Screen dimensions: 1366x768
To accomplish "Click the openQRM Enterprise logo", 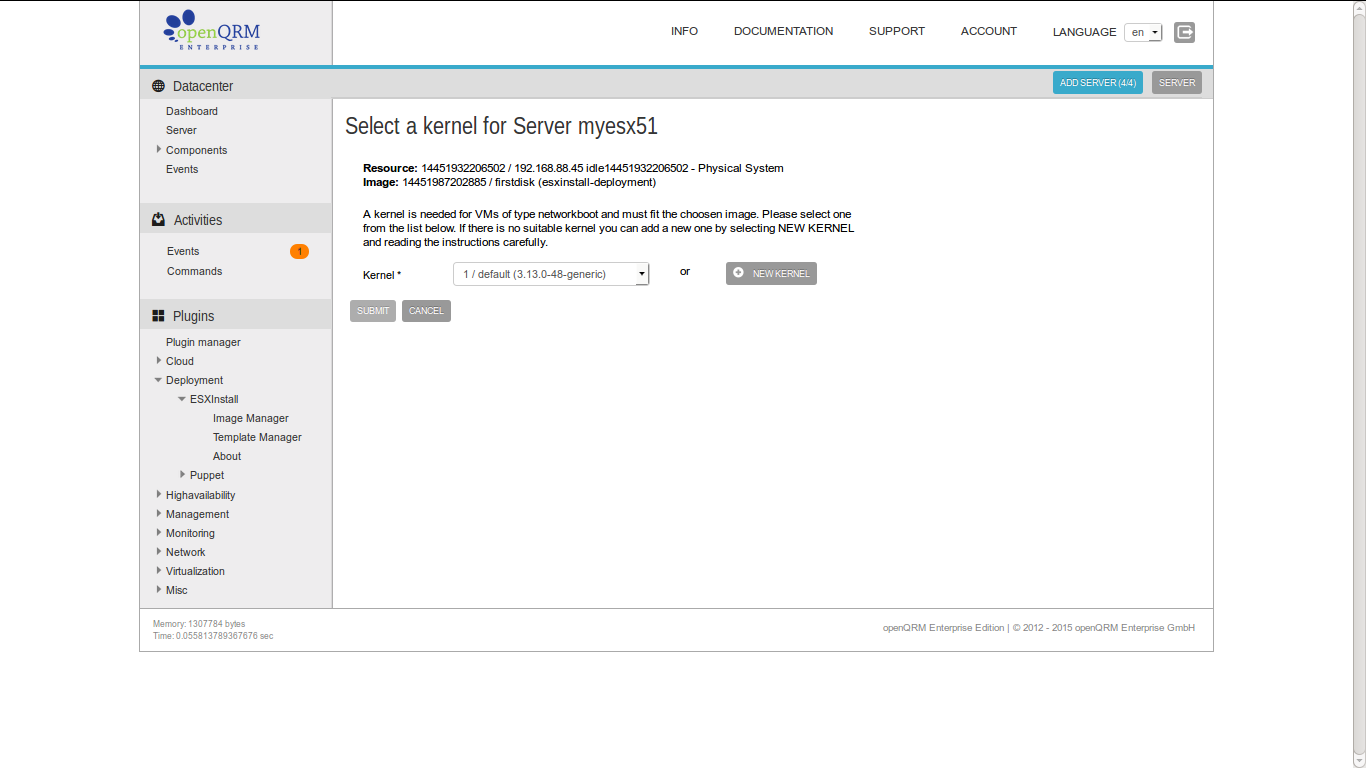I will 211,31.
